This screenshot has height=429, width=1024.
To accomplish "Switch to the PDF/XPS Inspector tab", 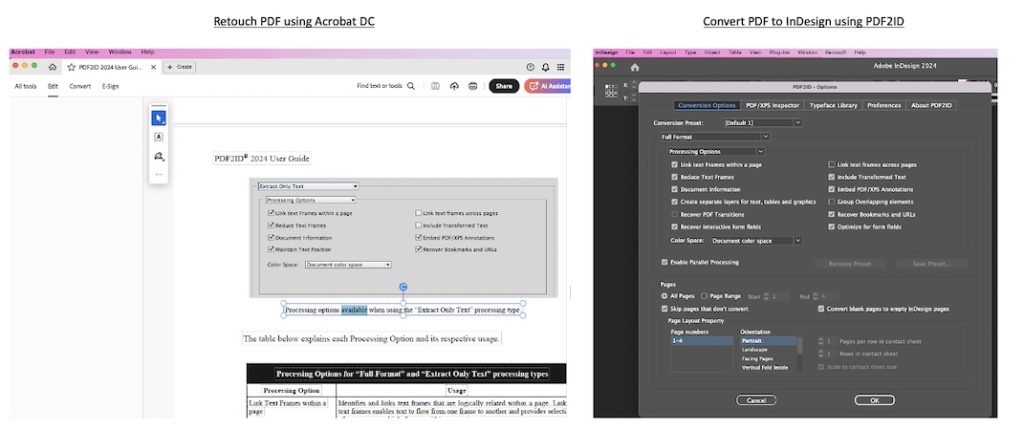I will pos(773,105).
